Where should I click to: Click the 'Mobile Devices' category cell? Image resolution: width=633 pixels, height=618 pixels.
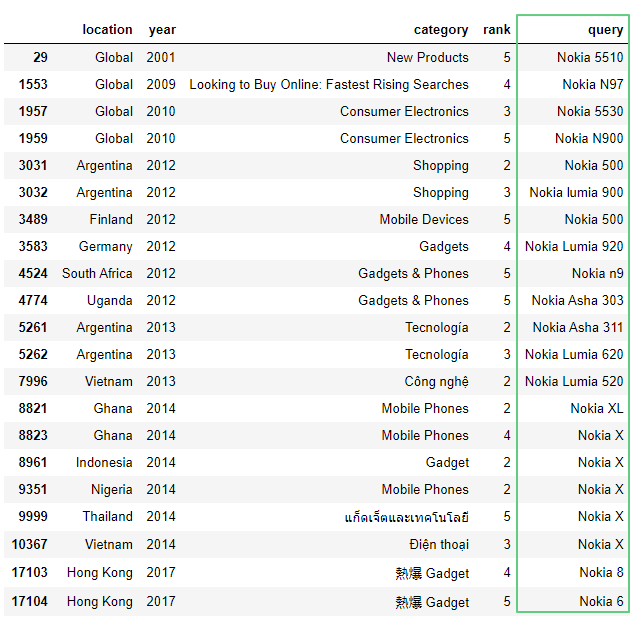pyautogui.click(x=424, y=219)
